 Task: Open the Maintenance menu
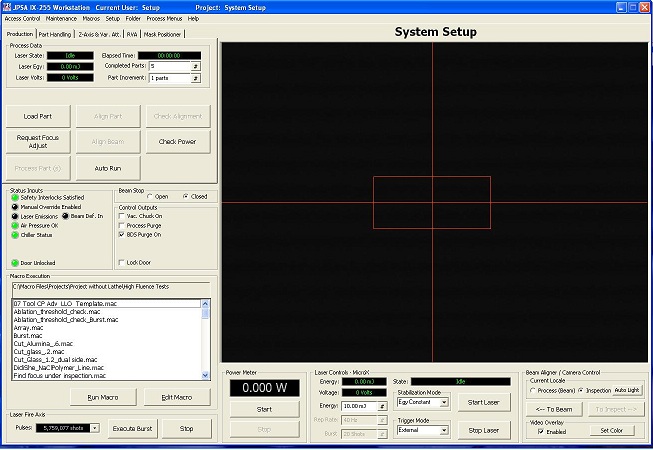pos(61,19)
